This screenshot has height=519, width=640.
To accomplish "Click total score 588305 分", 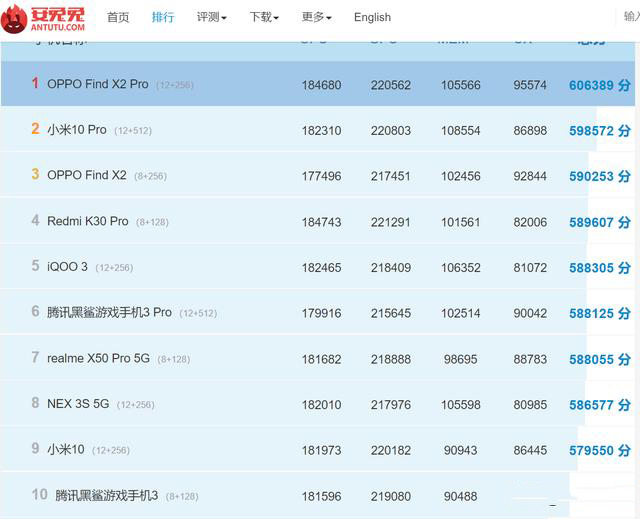I will [600, 268].
